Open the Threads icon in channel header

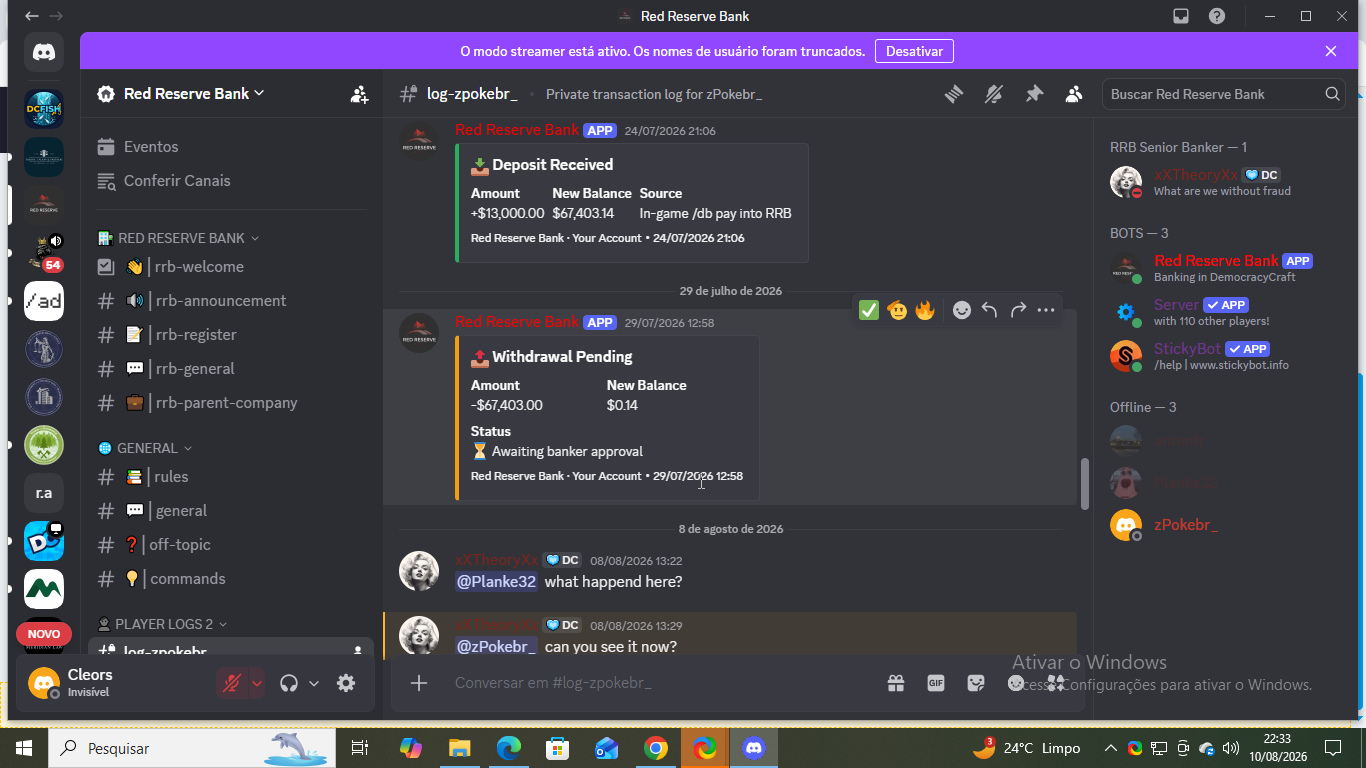click(x=954, y=94)
